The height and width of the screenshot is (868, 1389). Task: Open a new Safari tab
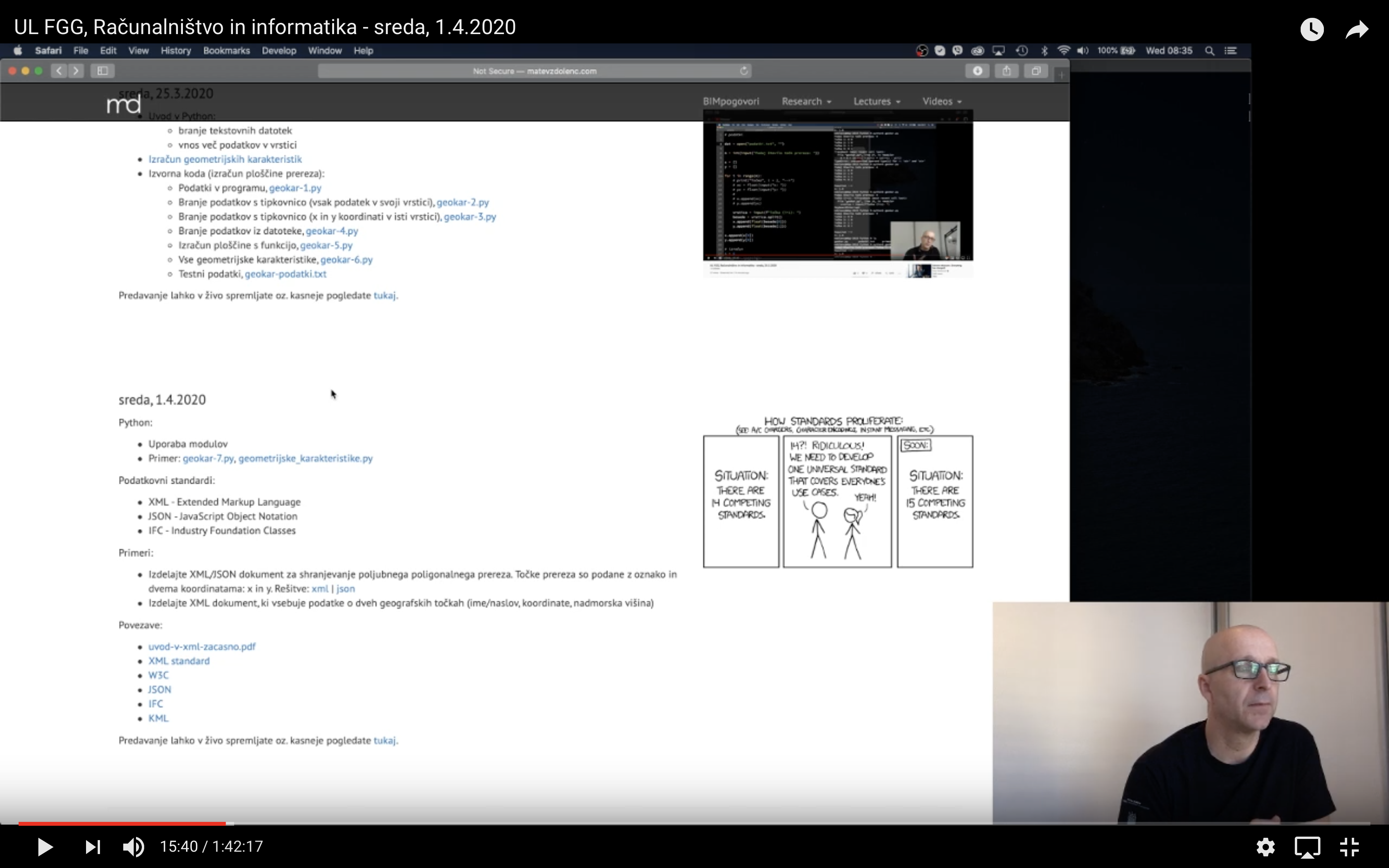pos(1061,74)
